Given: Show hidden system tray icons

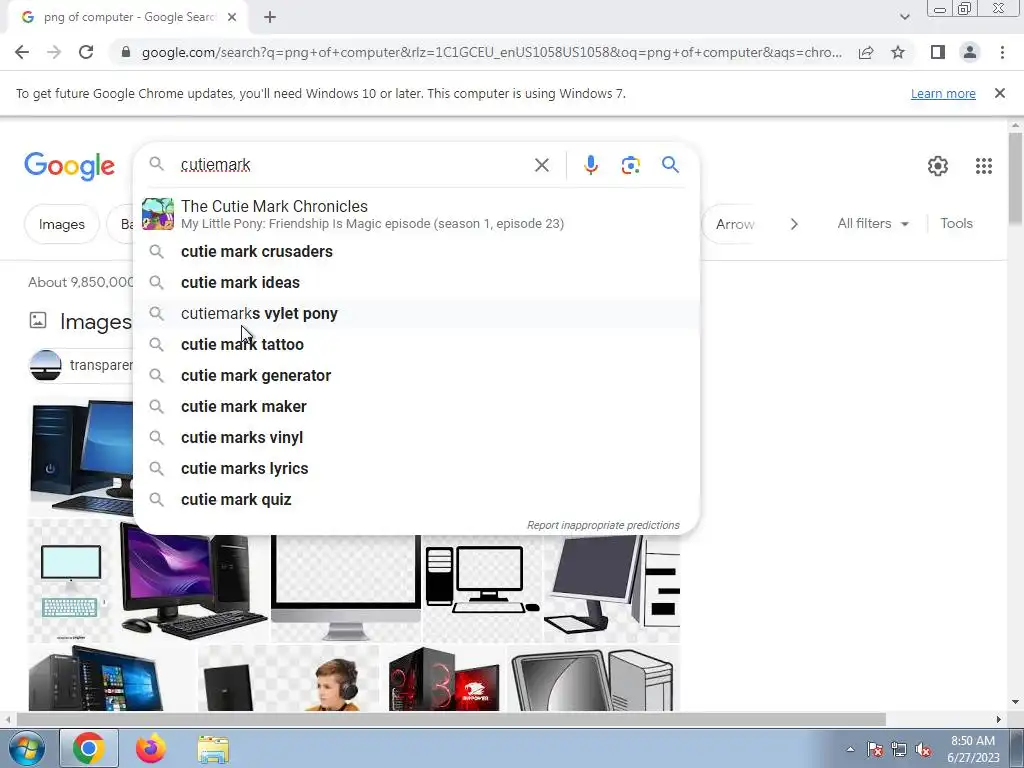Looking at the screenshot, I should pos(850,749).
